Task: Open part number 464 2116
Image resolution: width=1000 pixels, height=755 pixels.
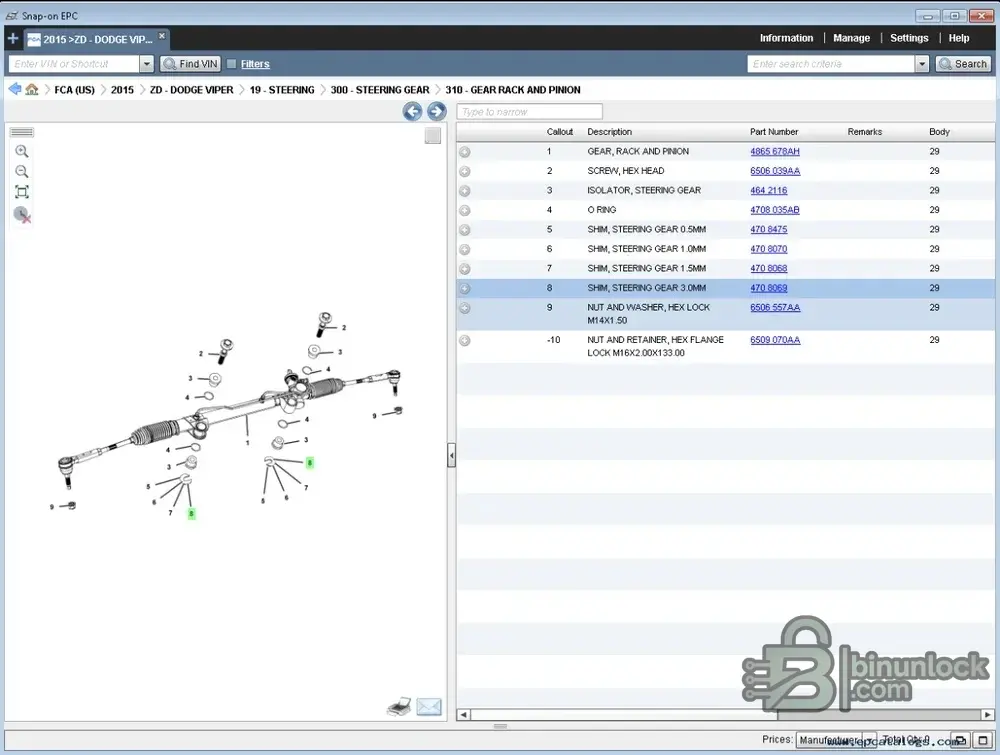Action: [x=768, y=190]
